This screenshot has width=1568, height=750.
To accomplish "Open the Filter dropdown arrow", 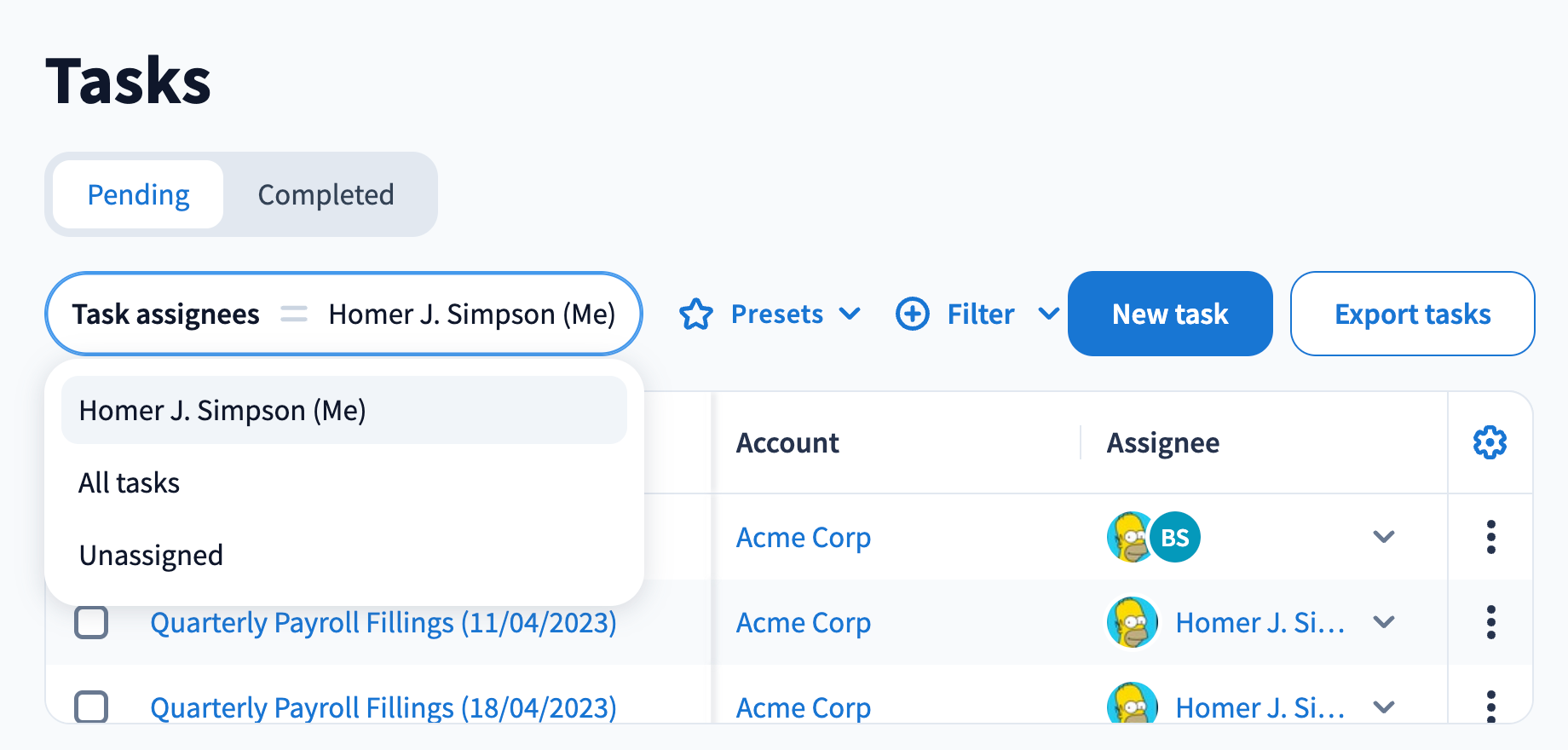I will tap(1048, 314).
